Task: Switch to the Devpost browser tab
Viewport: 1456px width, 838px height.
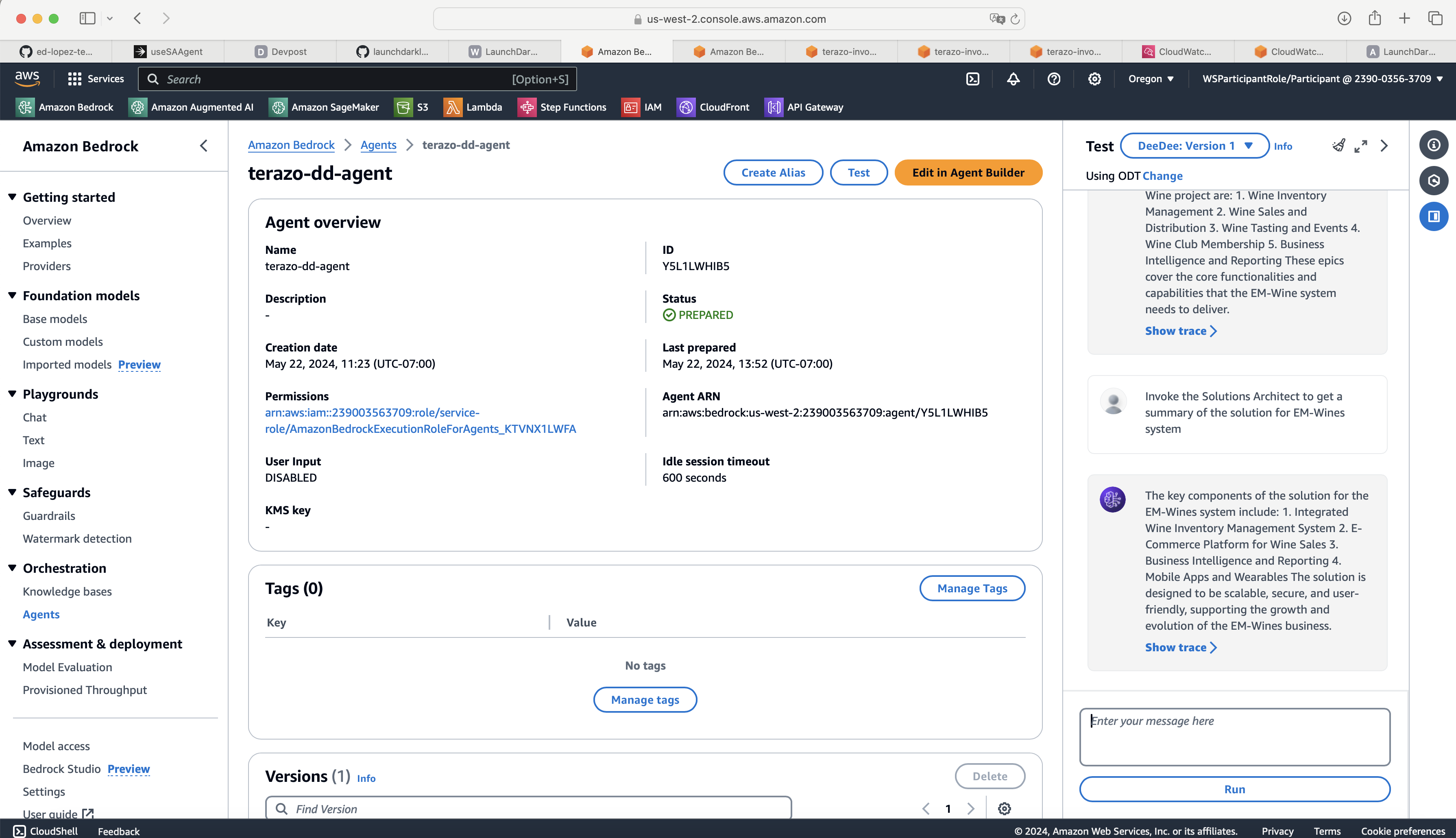Action: (281, 52)
